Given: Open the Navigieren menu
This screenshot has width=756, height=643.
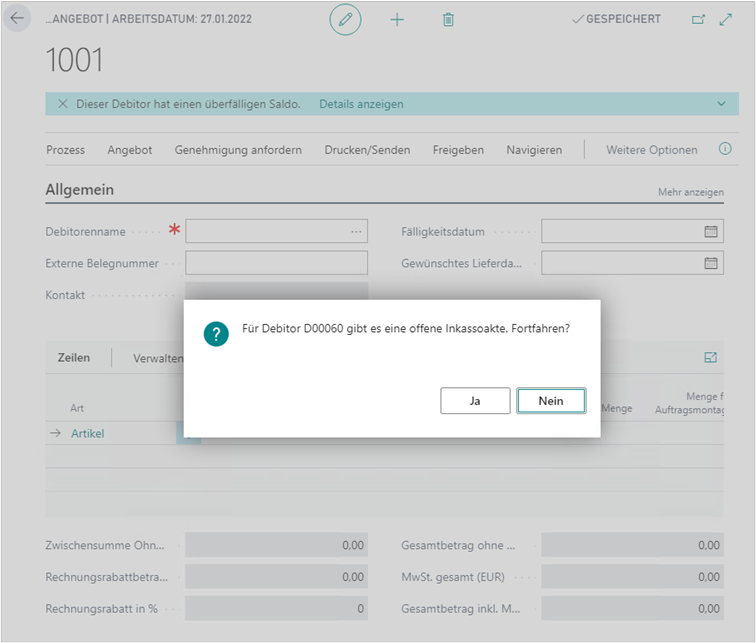Looking at the screenshot, I should pyautogui.click(x=534, y=150).
